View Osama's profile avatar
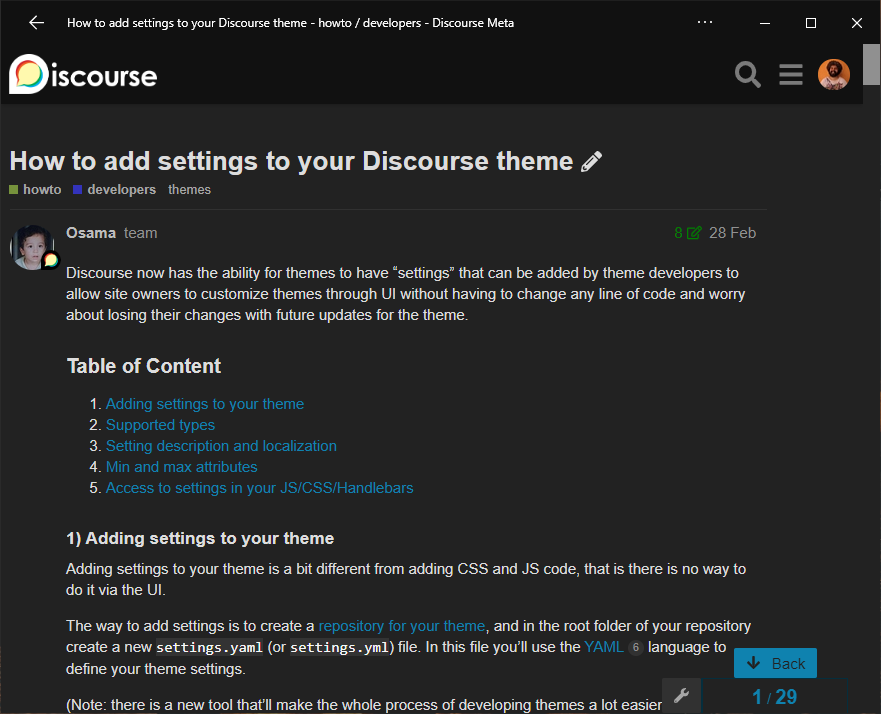Screen dimensions: 881x714 (32, 247)
